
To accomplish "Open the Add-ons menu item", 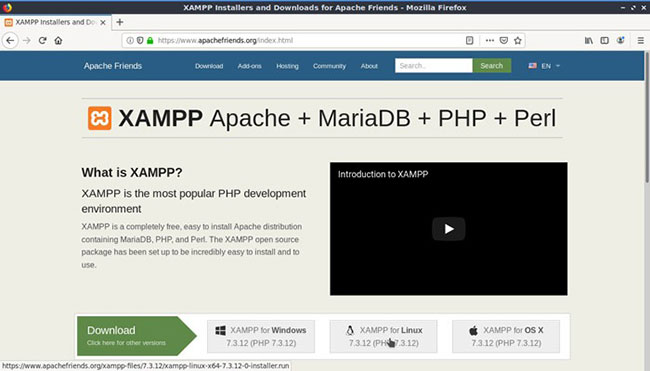I will point(250,66).
